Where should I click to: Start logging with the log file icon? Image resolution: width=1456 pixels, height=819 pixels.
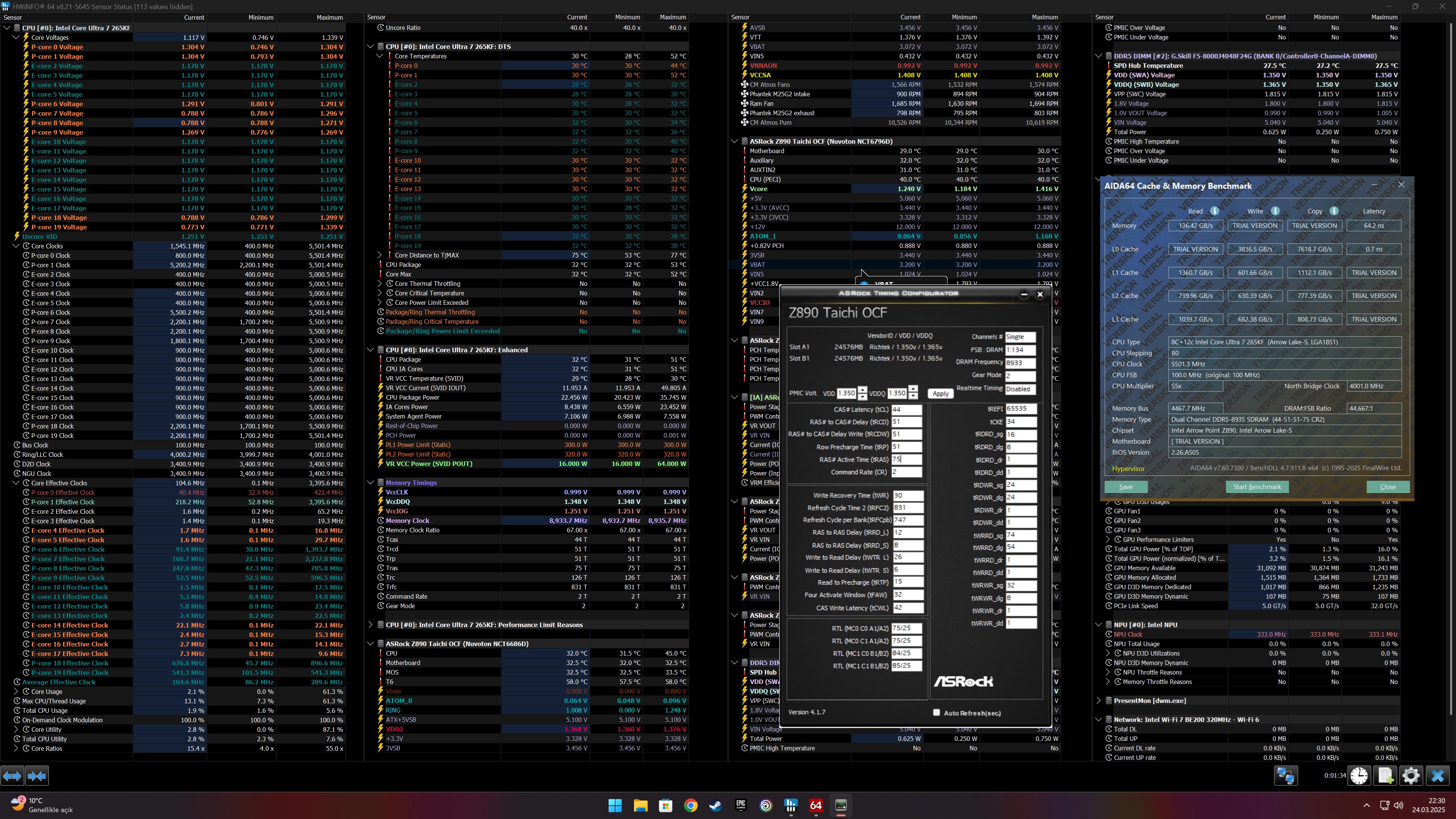1385,776
